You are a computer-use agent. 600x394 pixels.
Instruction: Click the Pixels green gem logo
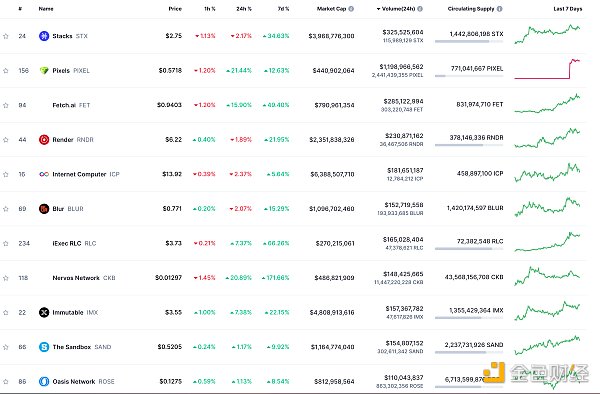[x=44, y=70]
